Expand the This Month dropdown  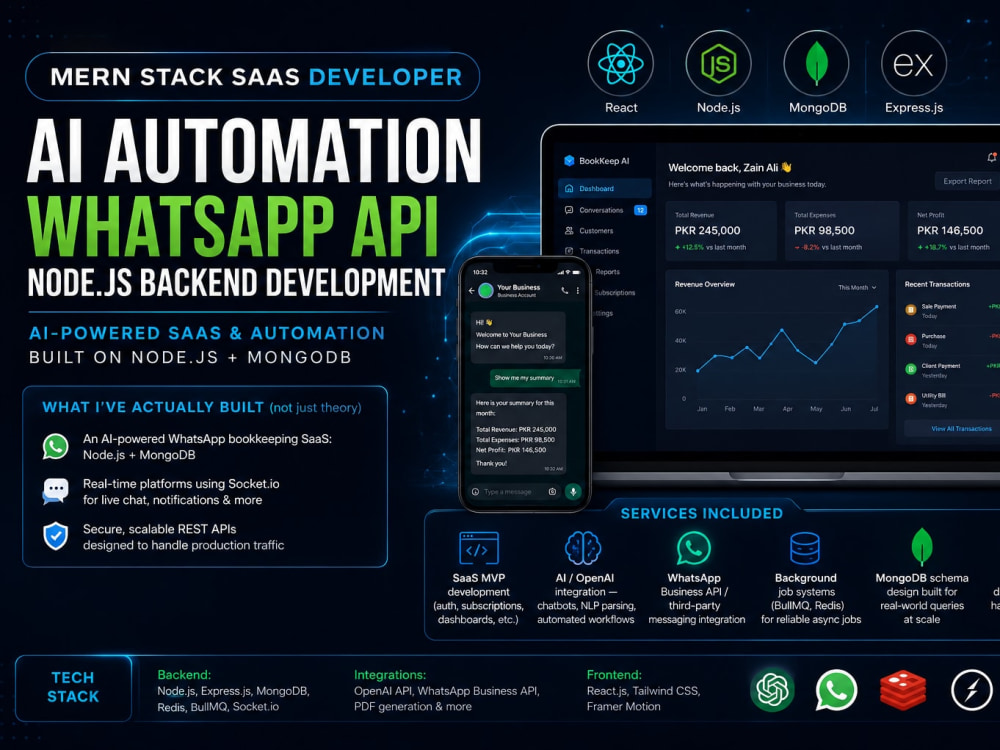click(857, 288)
